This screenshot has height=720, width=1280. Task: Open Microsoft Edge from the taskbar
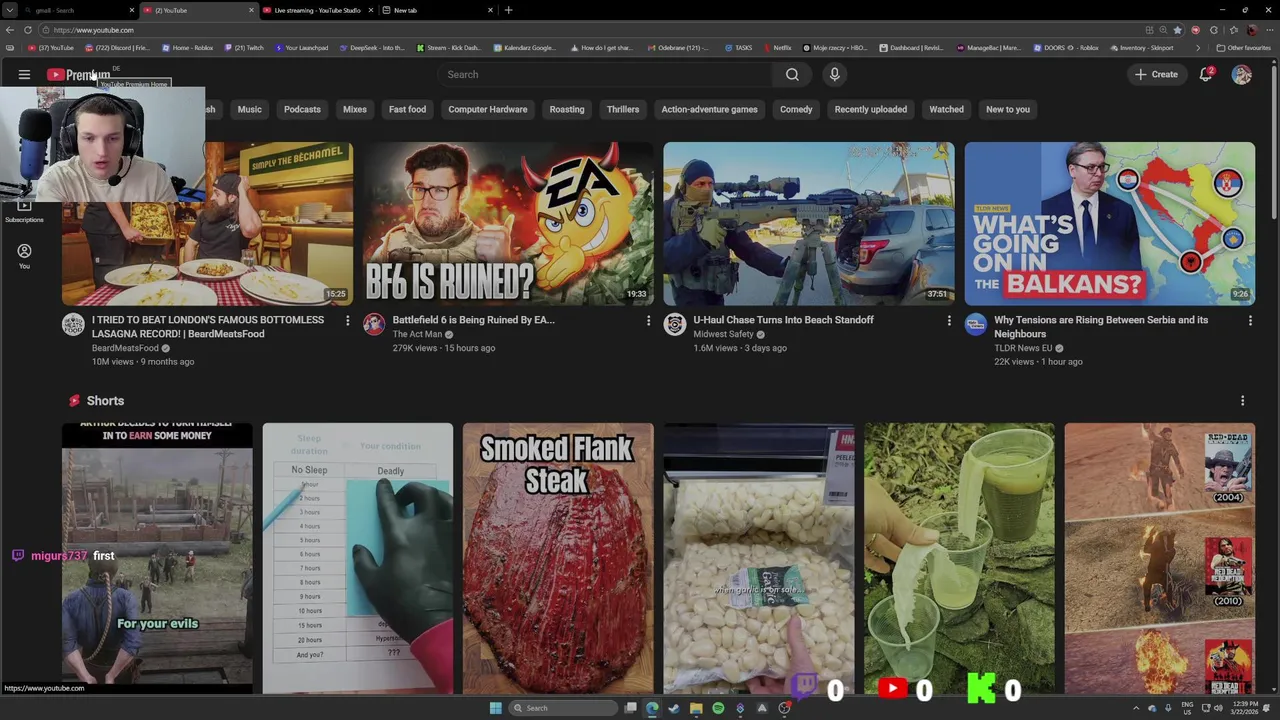[652, 708]
